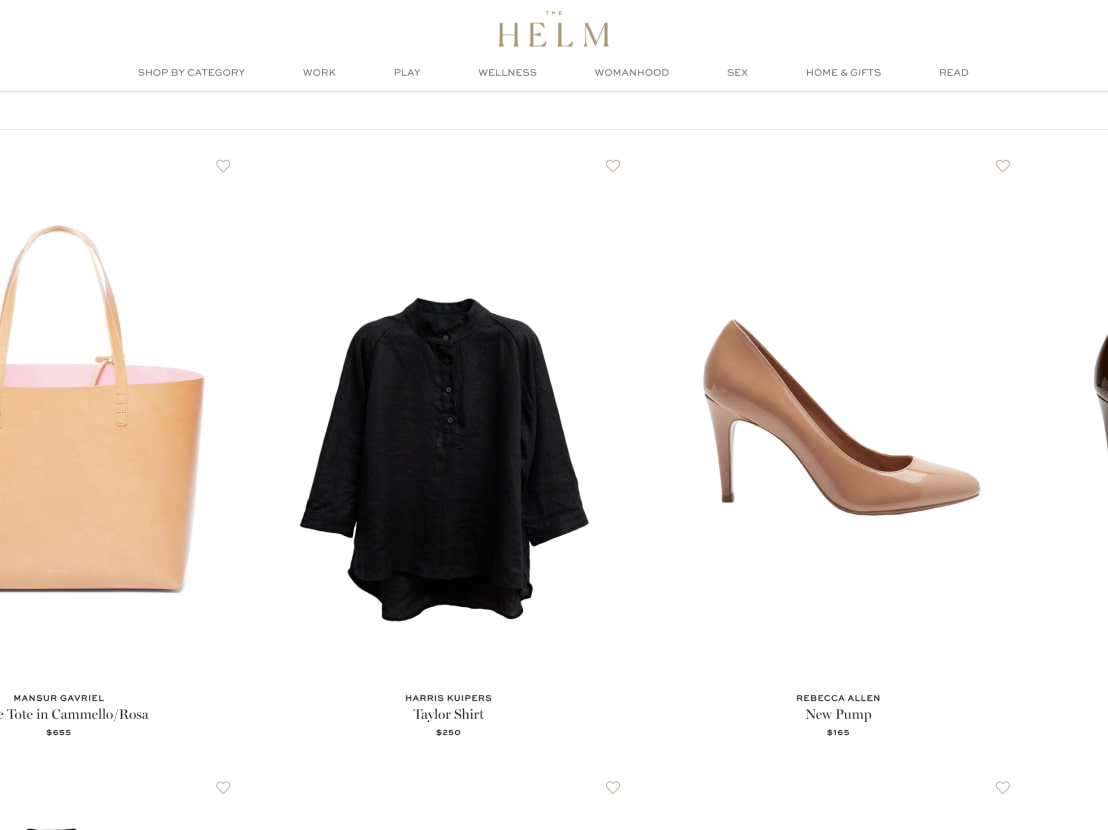1108x830 pixels.
Task: Click the Harris Kuipers brand name
Action: coord(448,698)
